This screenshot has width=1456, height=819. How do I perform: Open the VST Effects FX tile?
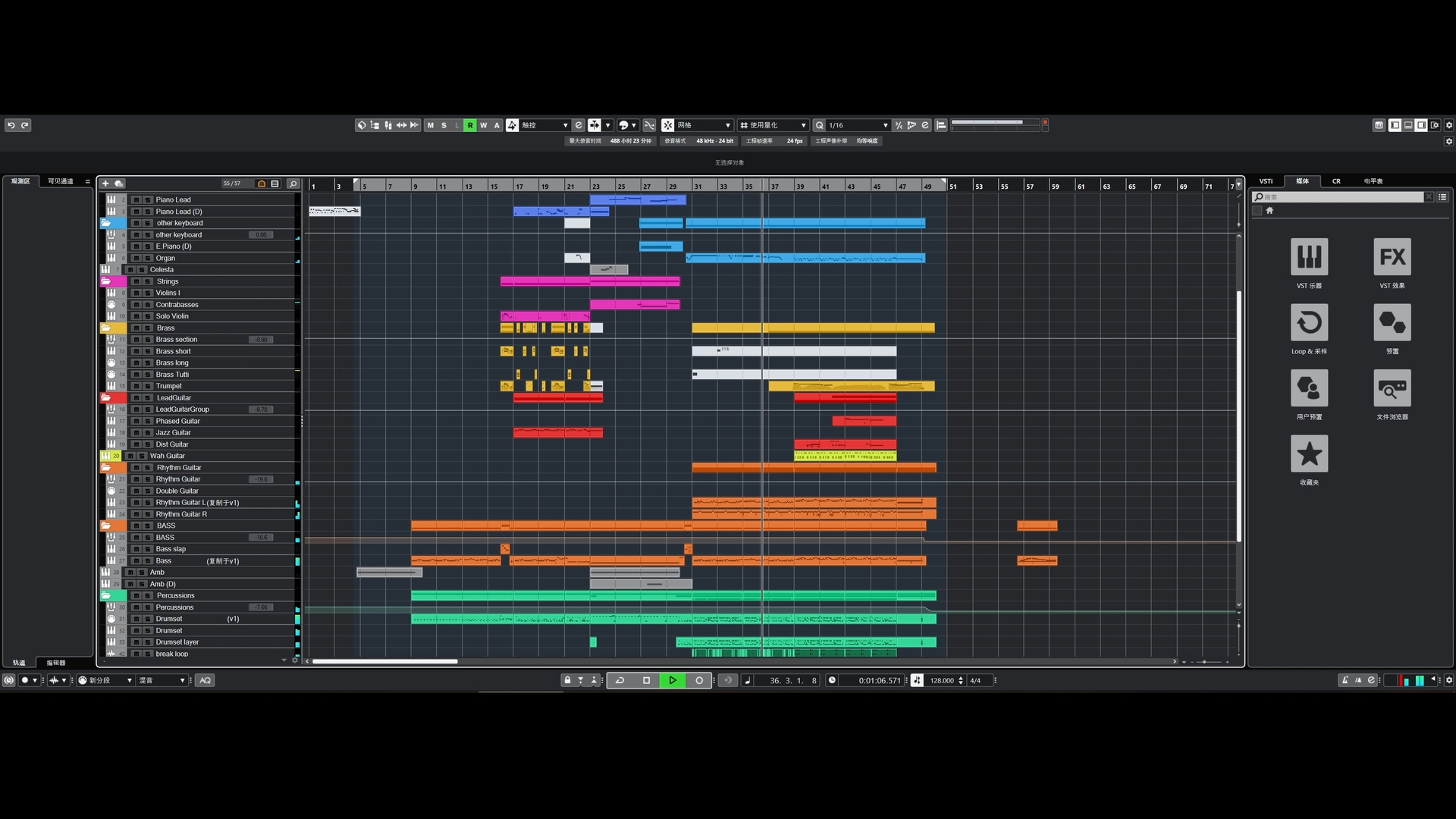pos(1392,256)
